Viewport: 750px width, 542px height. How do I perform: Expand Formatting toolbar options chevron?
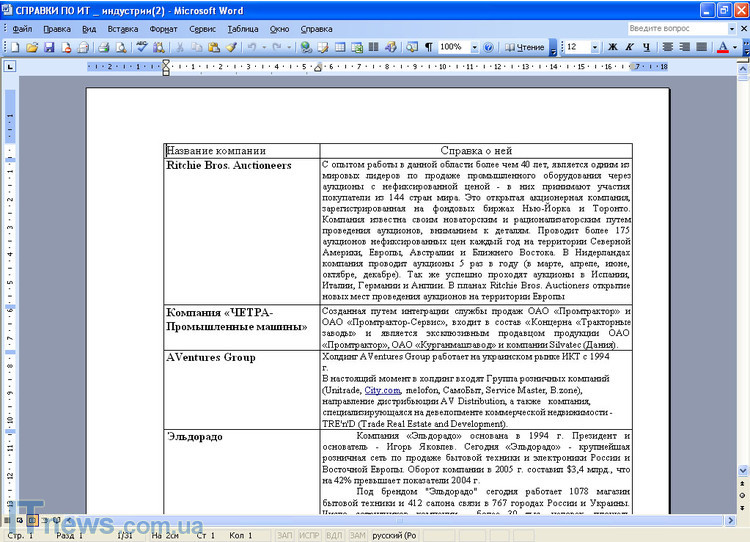746,48
